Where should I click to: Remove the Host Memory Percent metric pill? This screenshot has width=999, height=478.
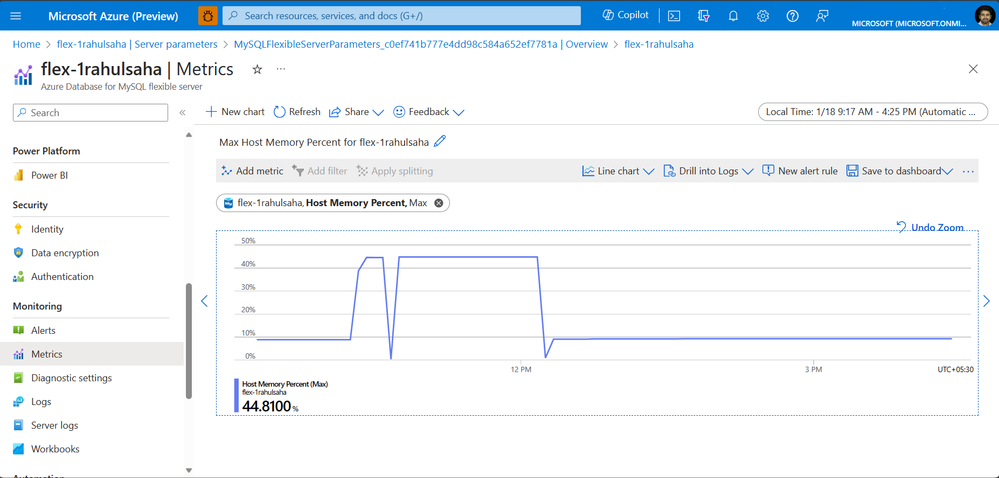coord(438,203)
